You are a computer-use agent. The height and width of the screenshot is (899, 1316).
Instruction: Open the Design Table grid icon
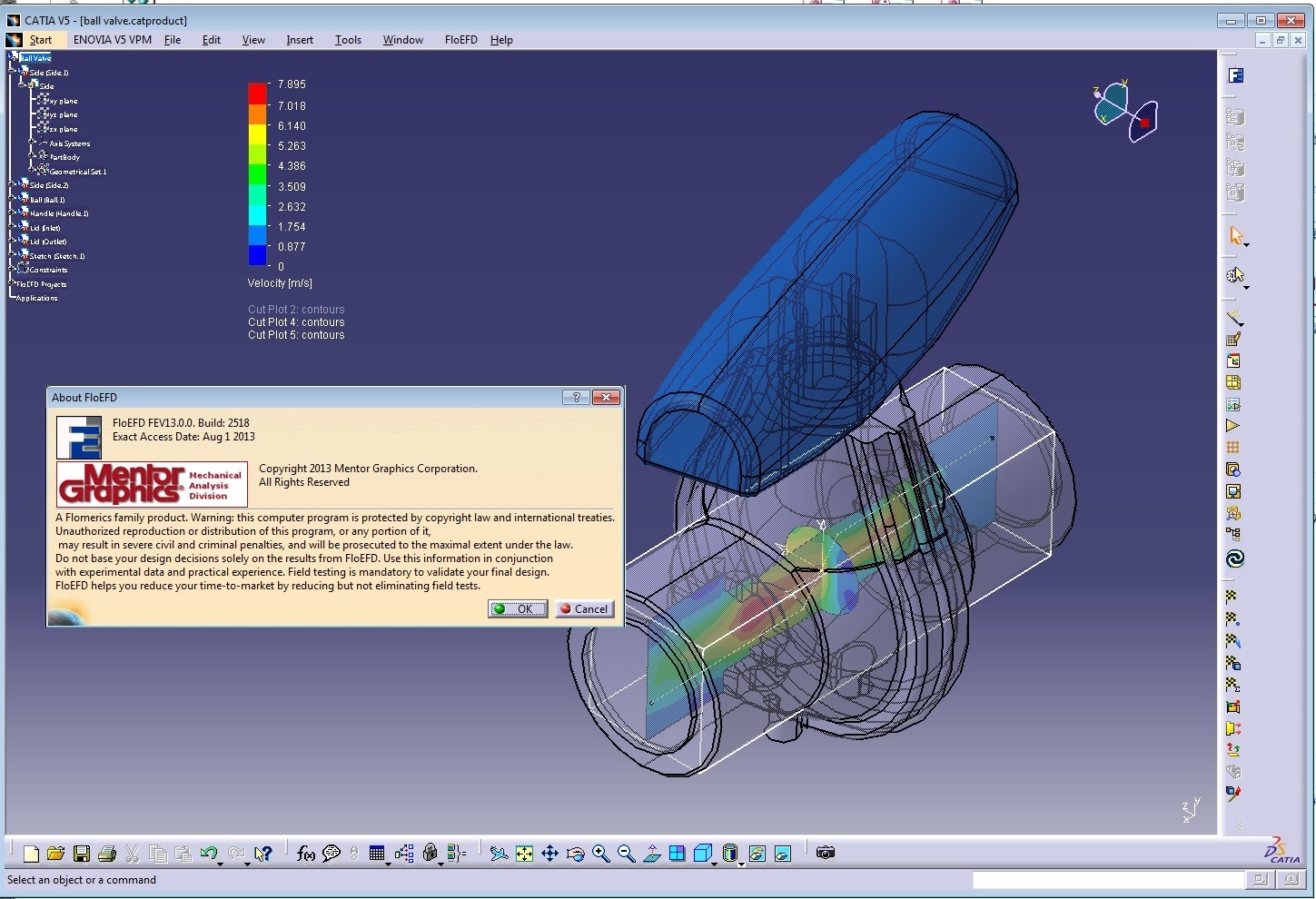[x=377, y=854]
